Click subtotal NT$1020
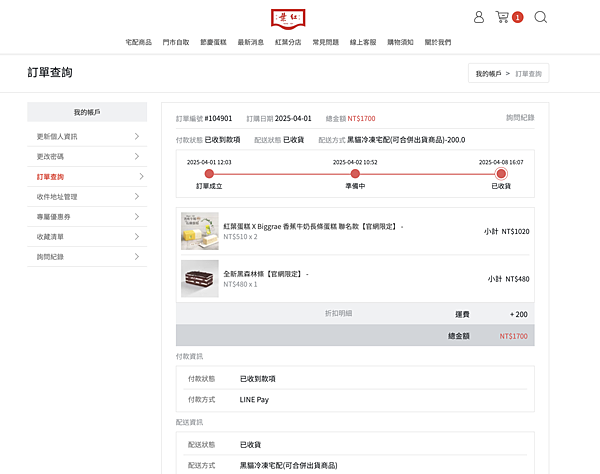The width and height of the screenshot is (600, 474). pos(515,231)
